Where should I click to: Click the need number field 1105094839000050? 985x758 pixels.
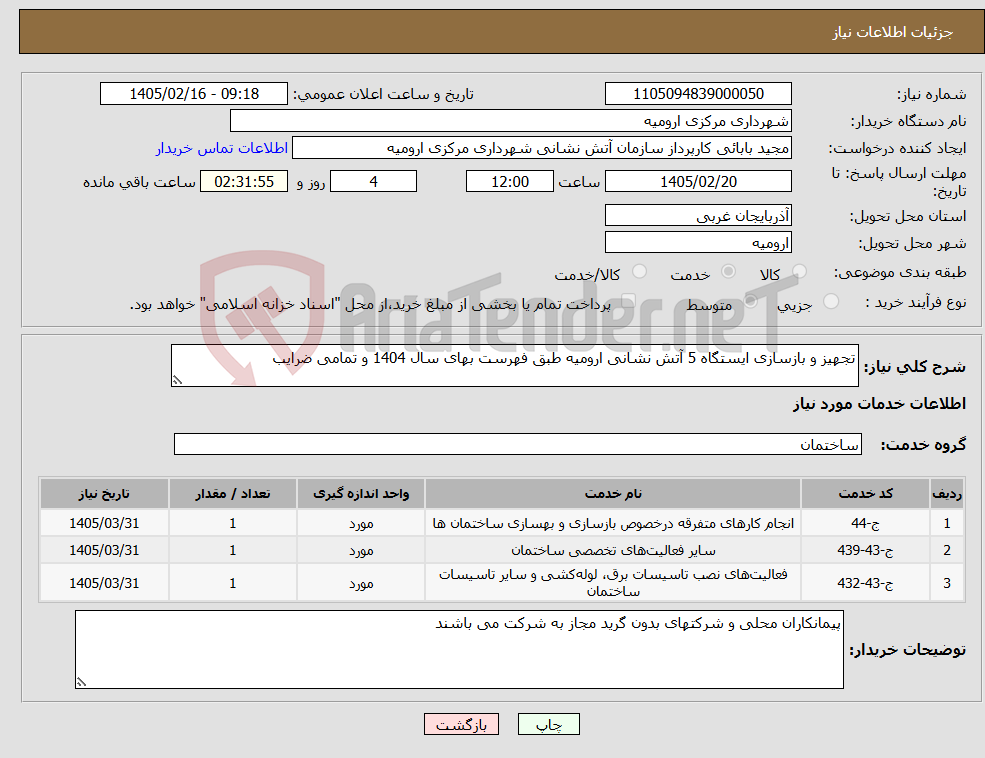click(x=698, y=94)
